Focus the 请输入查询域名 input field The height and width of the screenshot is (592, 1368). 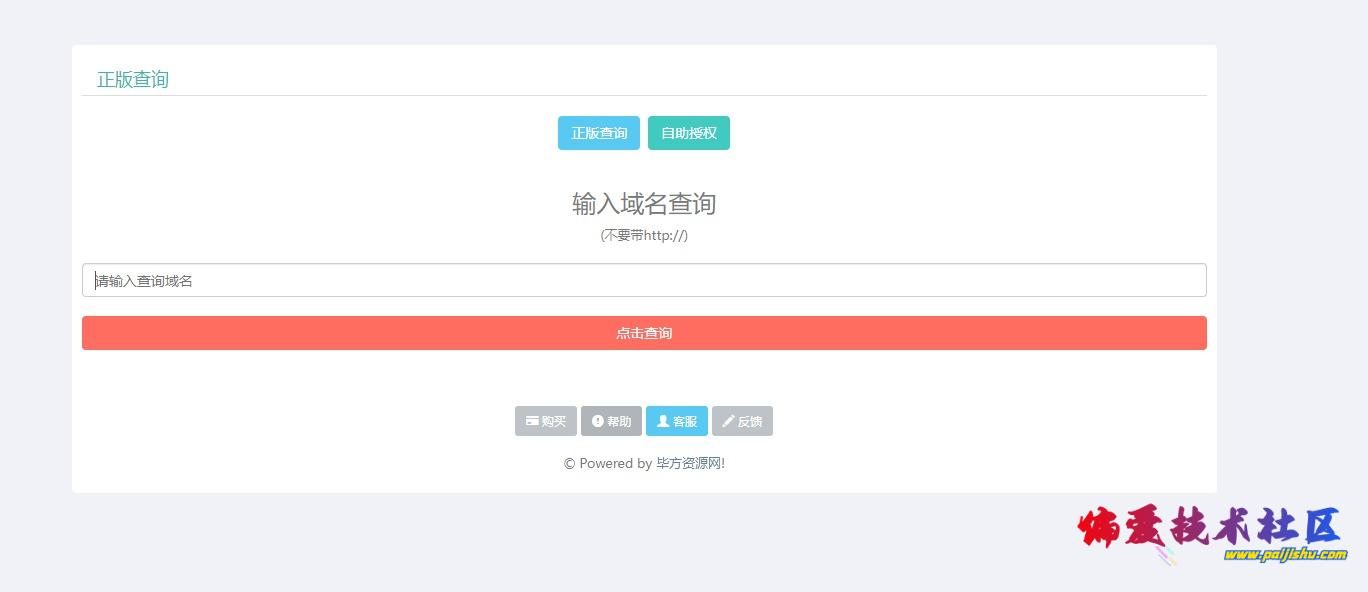pyautogui.click(x=644, y=280)
